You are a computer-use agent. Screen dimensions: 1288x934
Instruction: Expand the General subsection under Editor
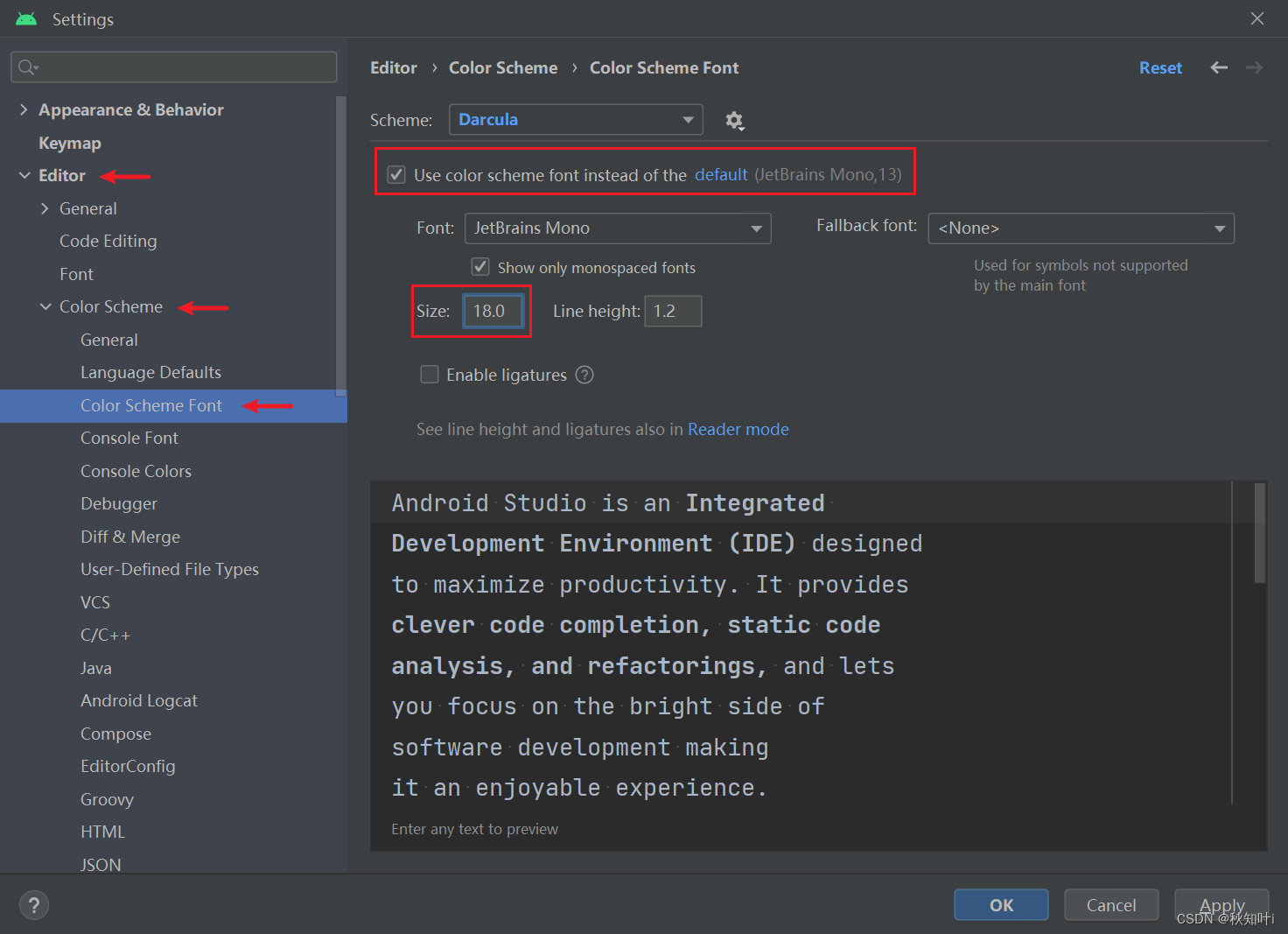45,208
